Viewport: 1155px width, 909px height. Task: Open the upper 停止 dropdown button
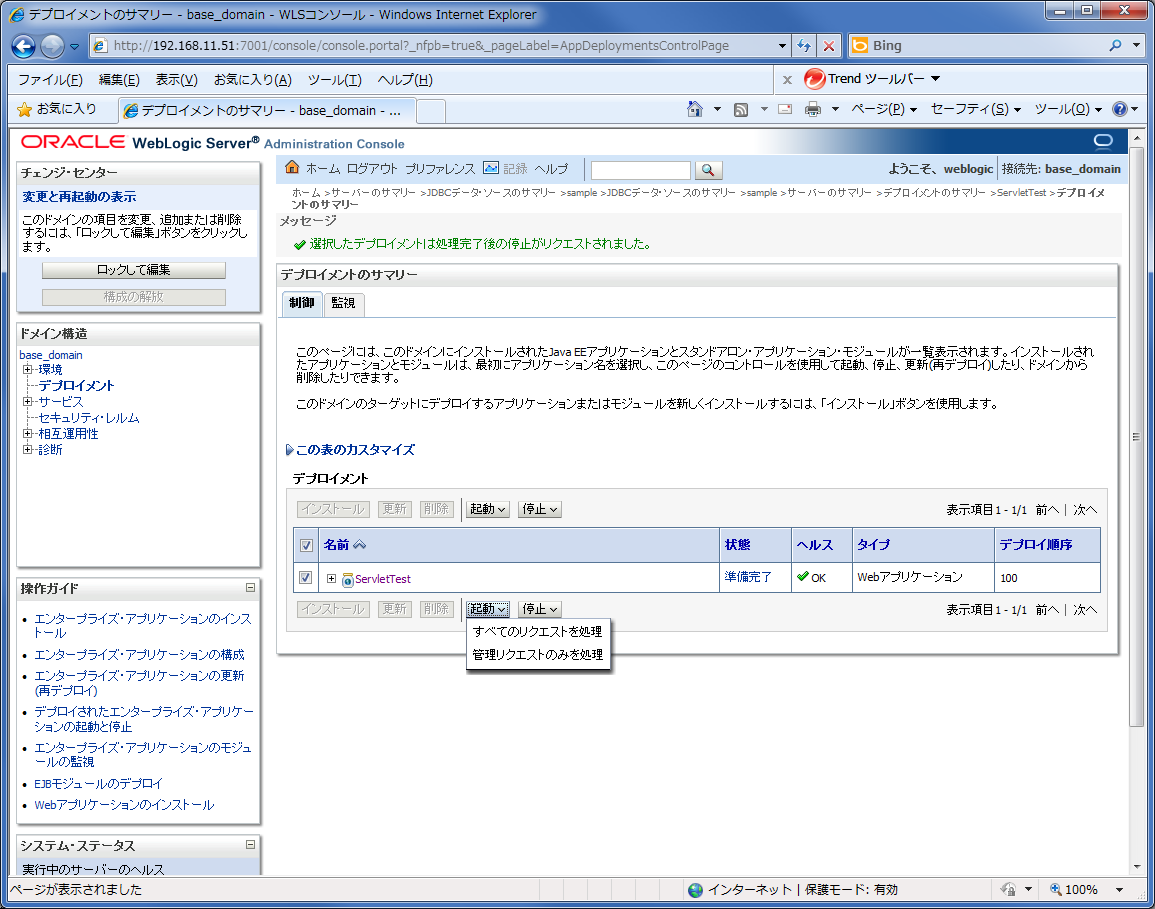coord(540,509)
